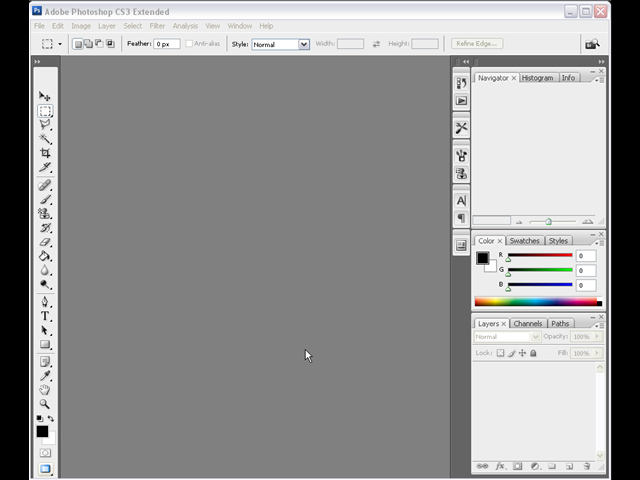
Task: Open the File menu
Action: coord(39,26)
